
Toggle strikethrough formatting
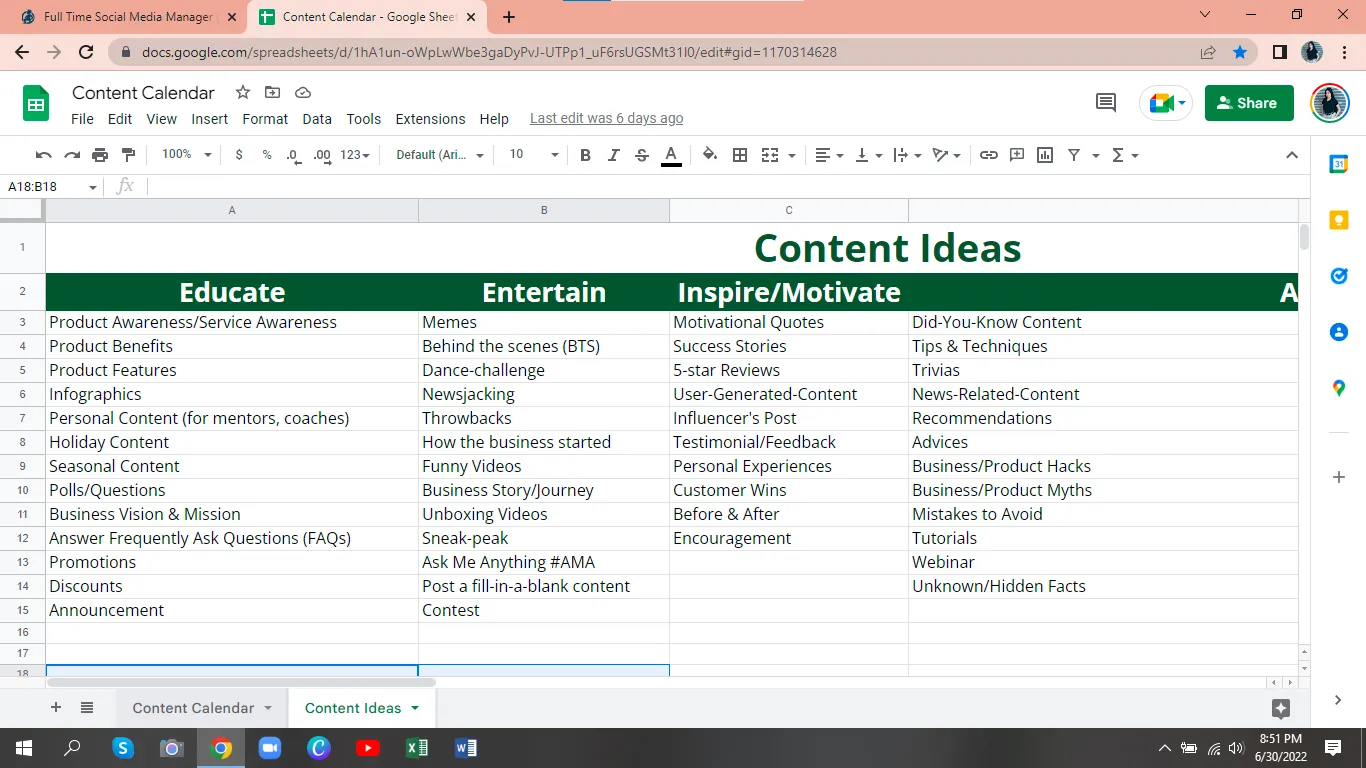(x=642, y=155)
